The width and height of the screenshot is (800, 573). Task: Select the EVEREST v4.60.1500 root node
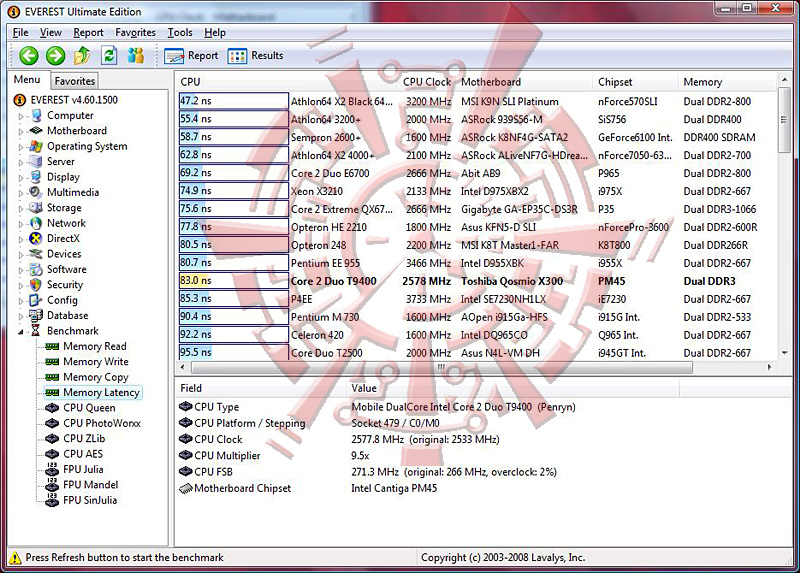[74, 100]
